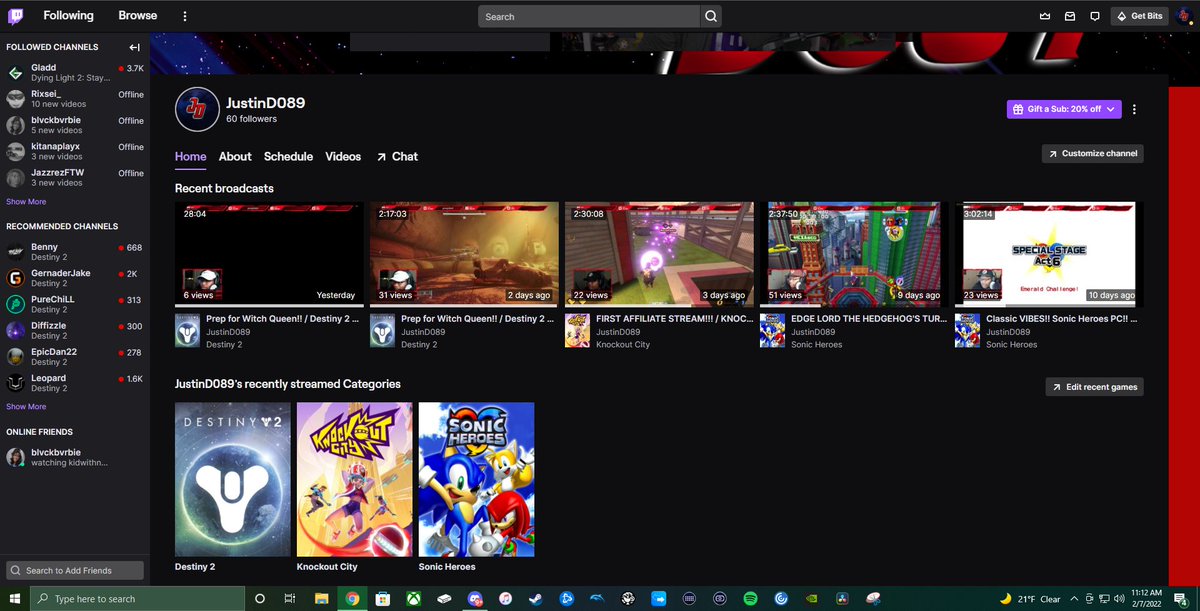Open PureChiLL recommended channel
Screen dimensions: 1200x611
(x=75, y=304)
